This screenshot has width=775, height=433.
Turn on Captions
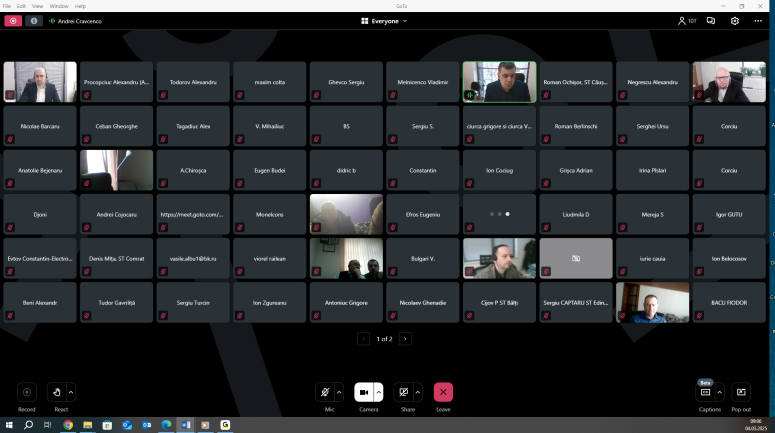(705, 392)
